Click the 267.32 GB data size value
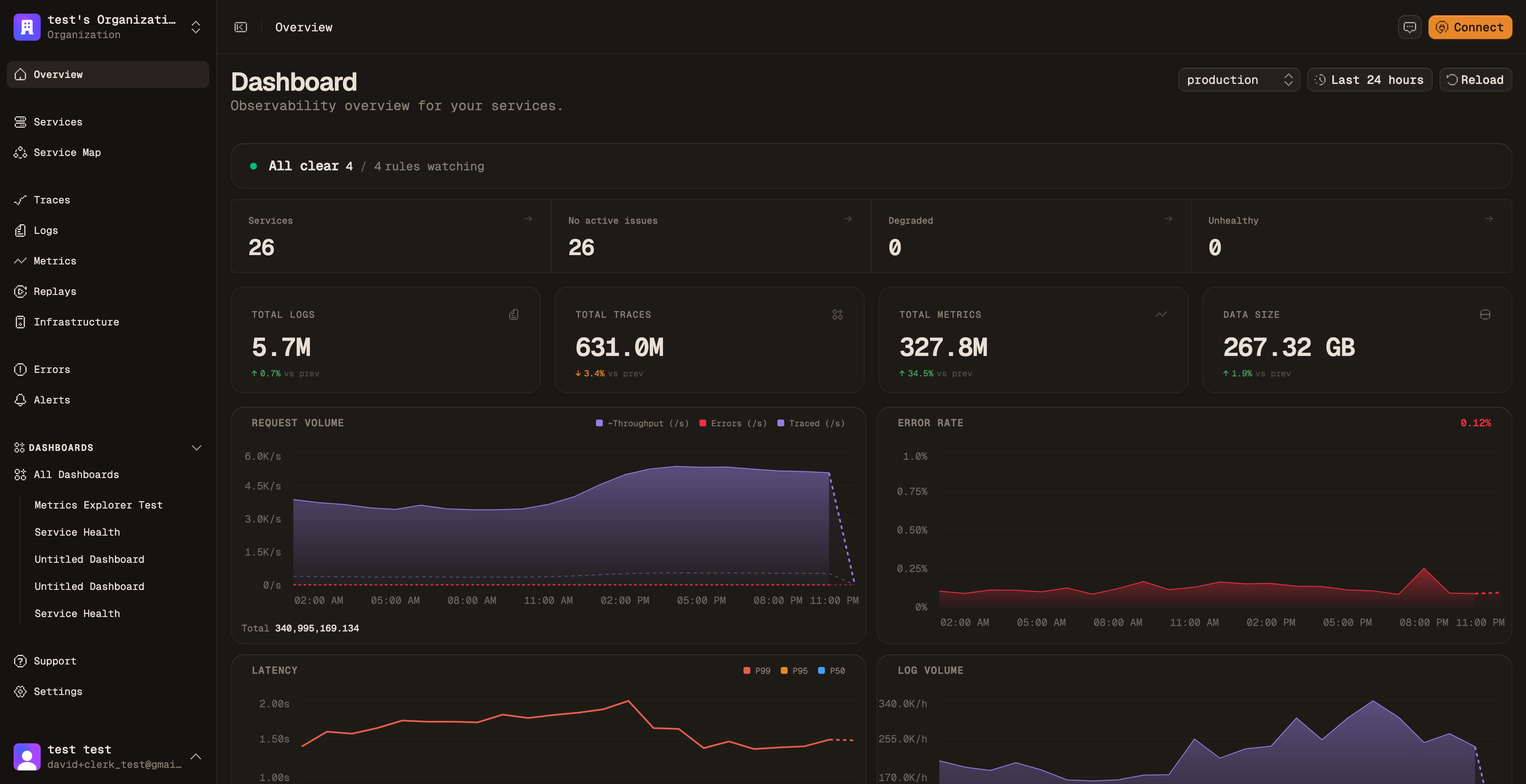The height and width of the screenshot is (784, 1526). (x=1289, y=348)
